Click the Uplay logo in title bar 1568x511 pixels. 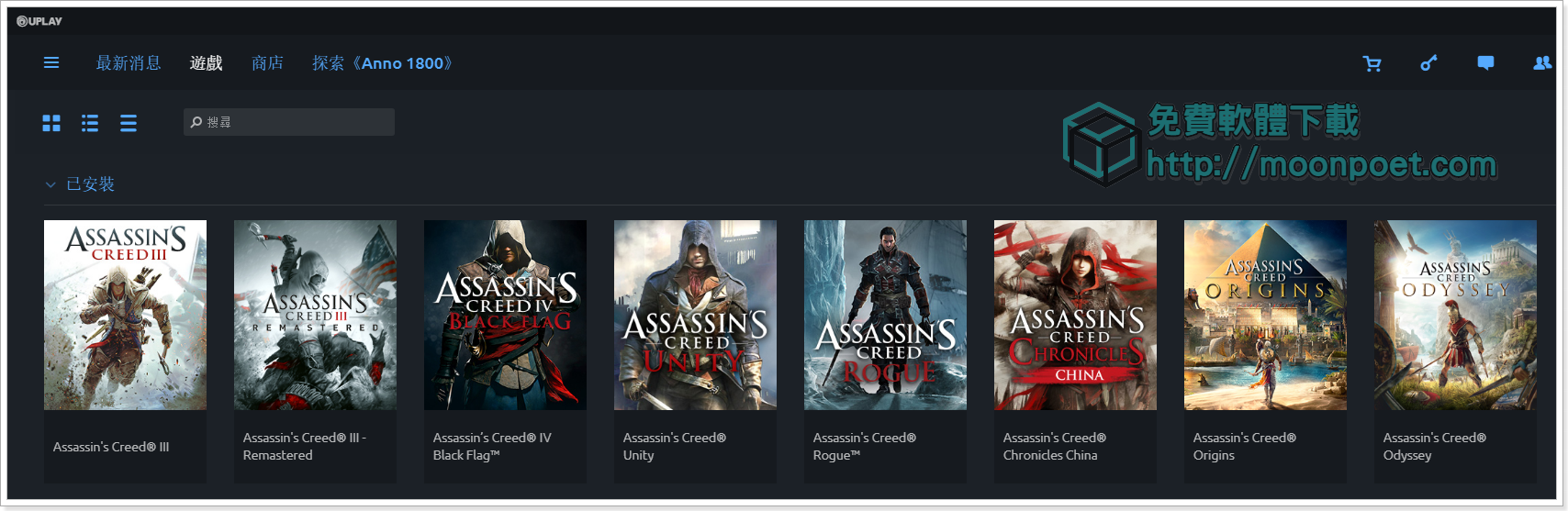[x=39, y=21]
